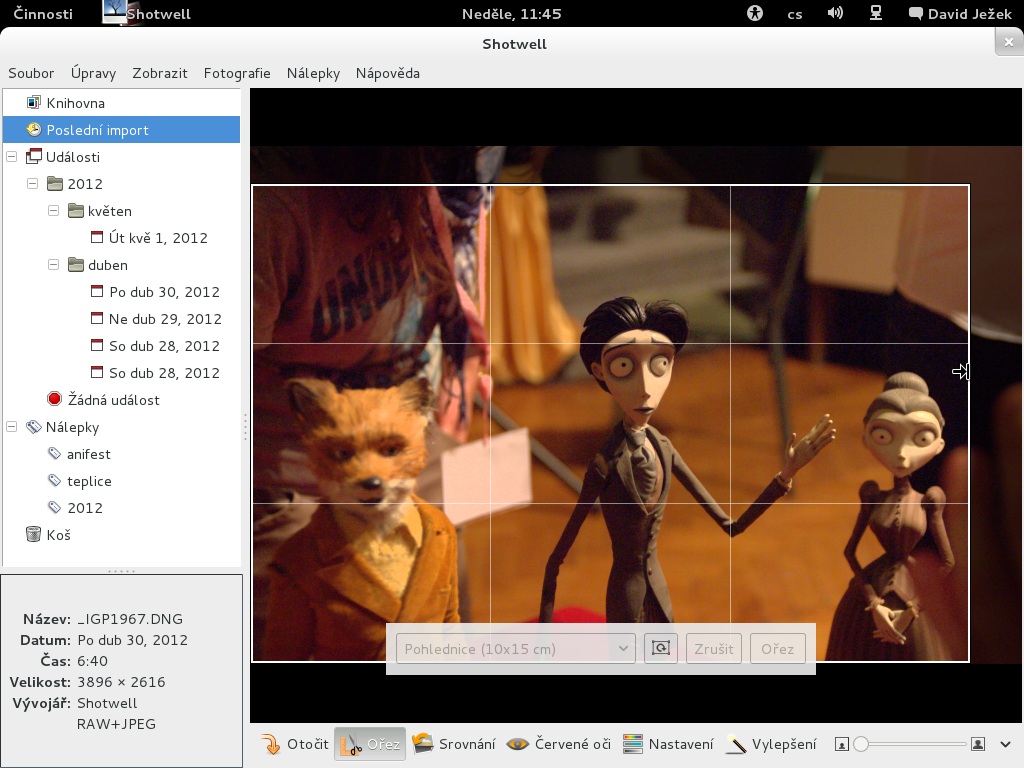
Task: Open the Úpravy menu
Action: (93, 73)
